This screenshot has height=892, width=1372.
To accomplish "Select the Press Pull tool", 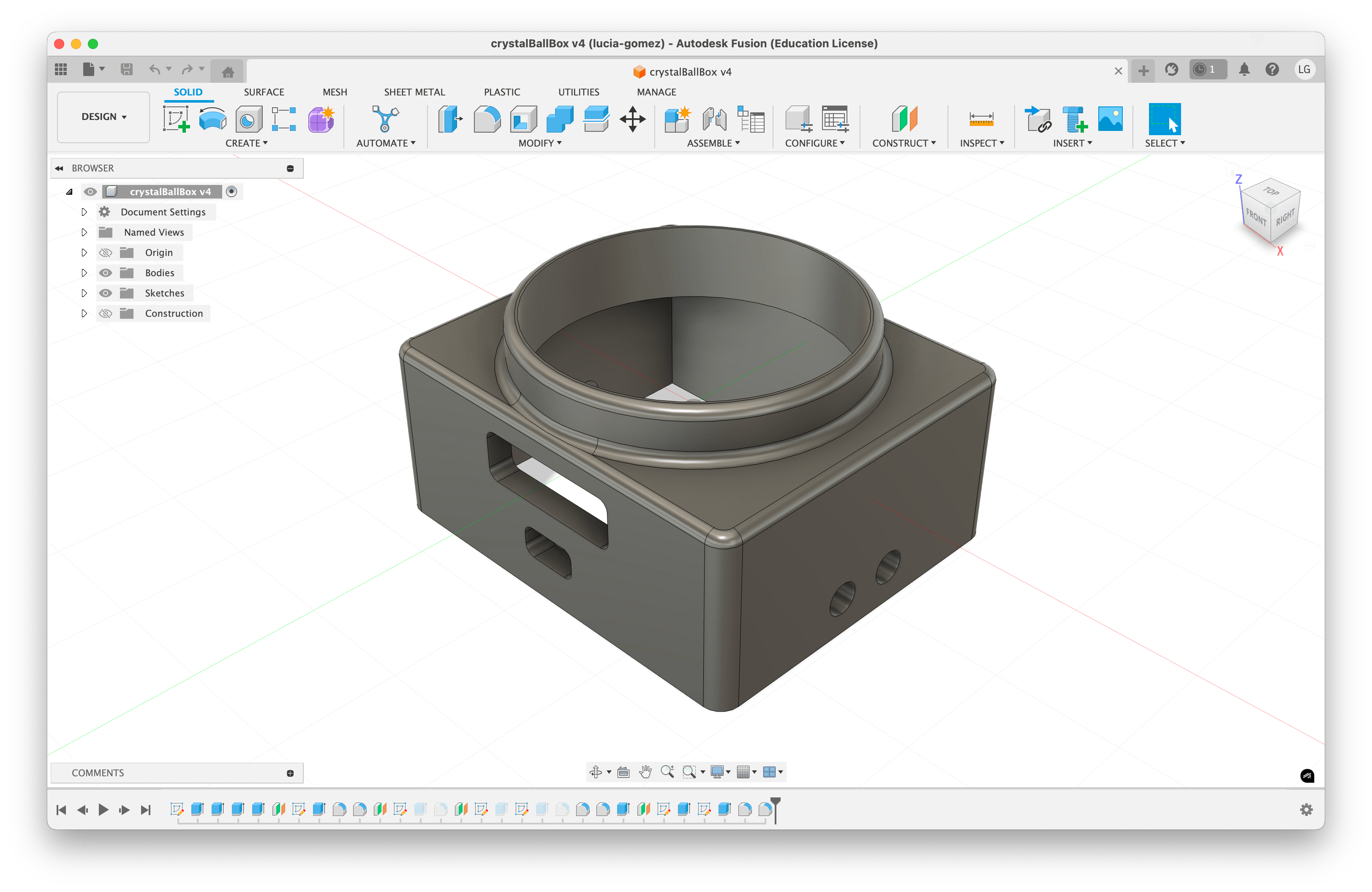I will 450,119.
